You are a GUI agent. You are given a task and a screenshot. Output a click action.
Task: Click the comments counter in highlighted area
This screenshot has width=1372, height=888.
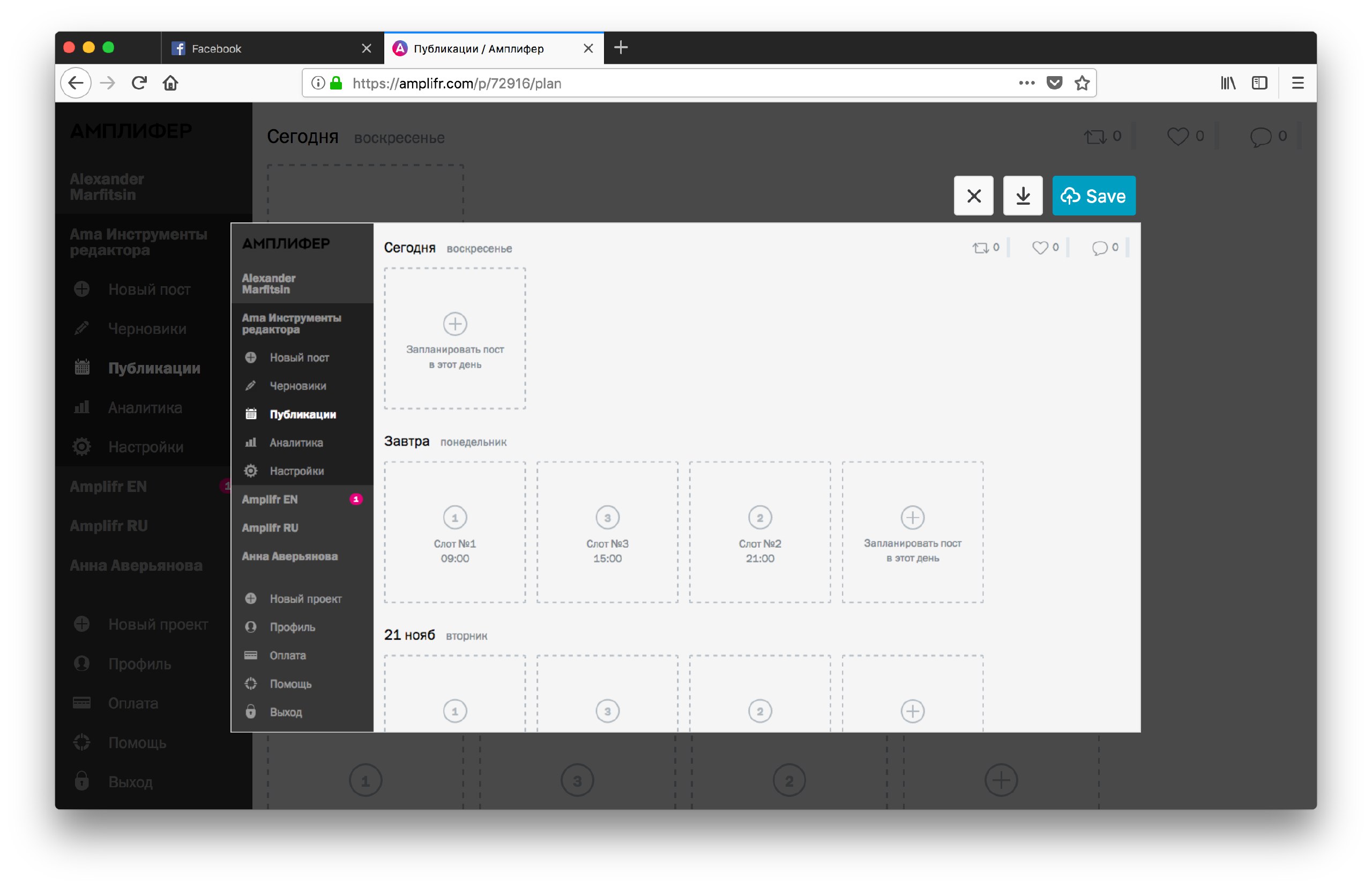(x=1105, y=248)
